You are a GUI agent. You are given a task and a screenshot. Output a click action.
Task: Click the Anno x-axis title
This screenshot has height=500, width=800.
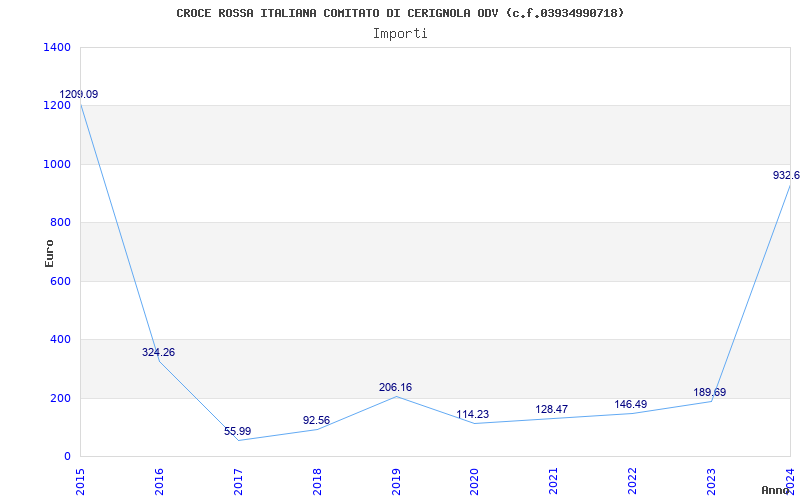pos(774,490)
